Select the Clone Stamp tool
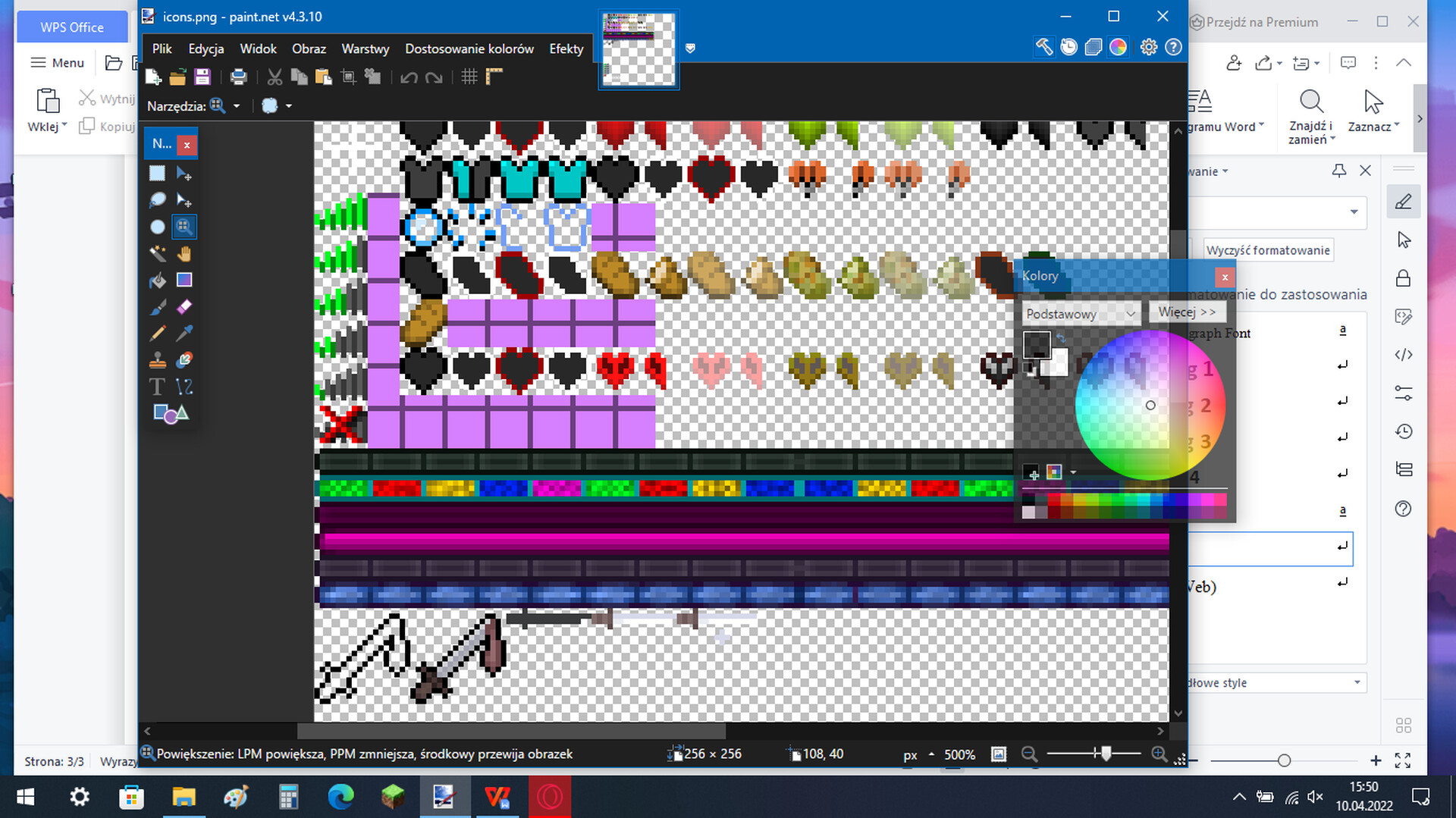The width and height of the screenshot is (1456, 818). pyautogui.click(x=157, y=360)
